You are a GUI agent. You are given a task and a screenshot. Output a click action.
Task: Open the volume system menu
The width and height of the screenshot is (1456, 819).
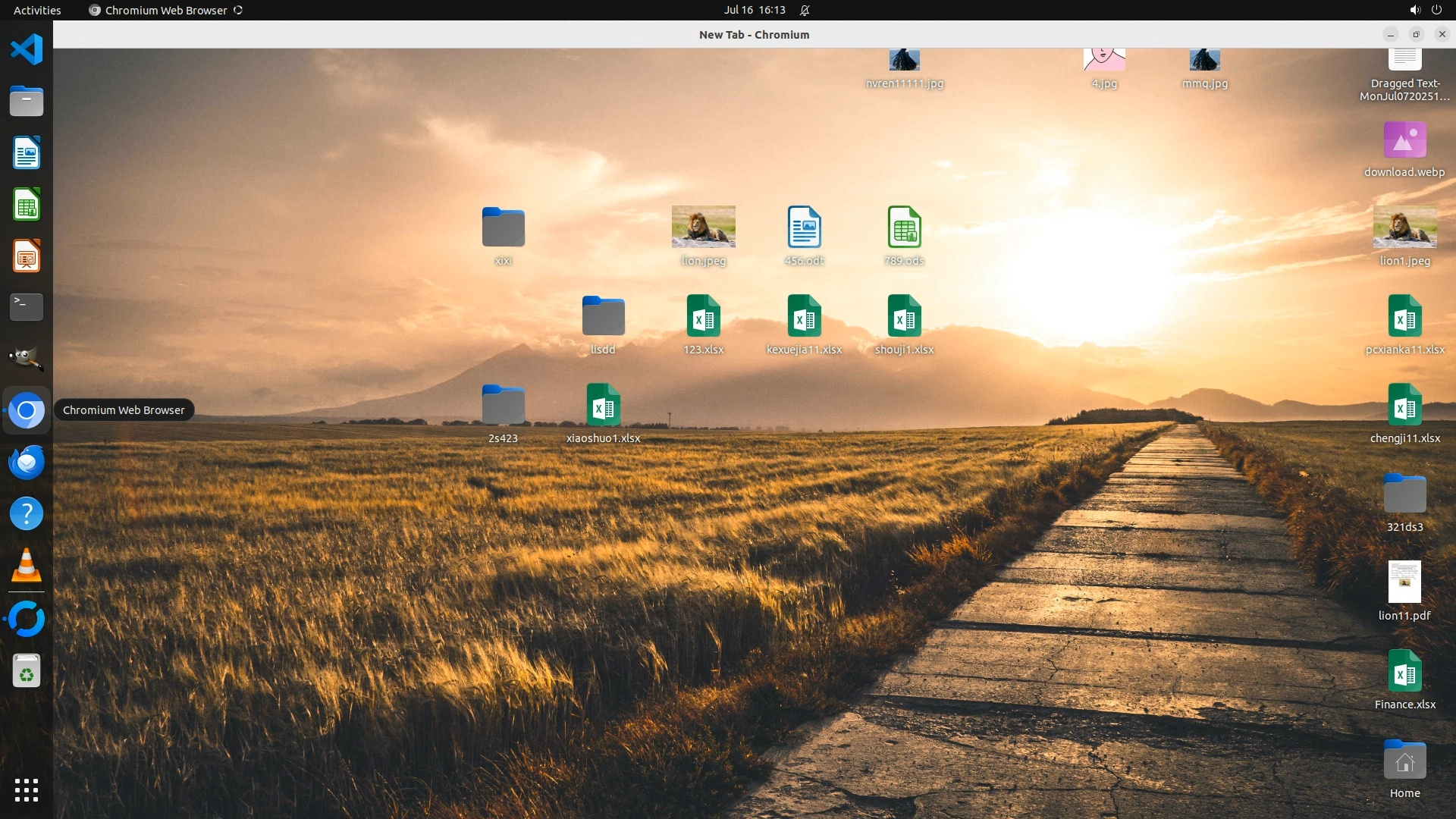click(1414, 10)
